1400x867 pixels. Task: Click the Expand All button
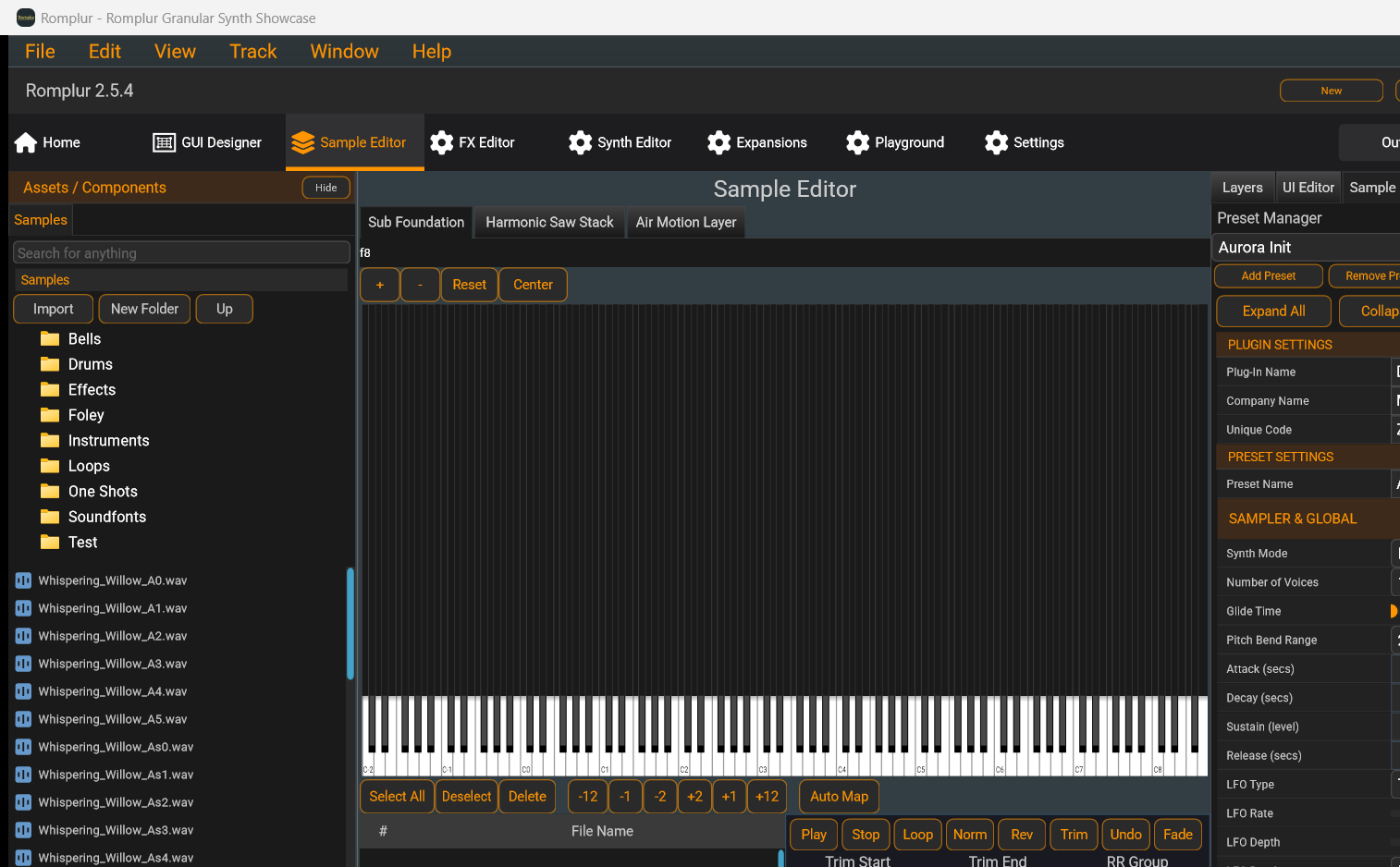tap(1274, 311)
